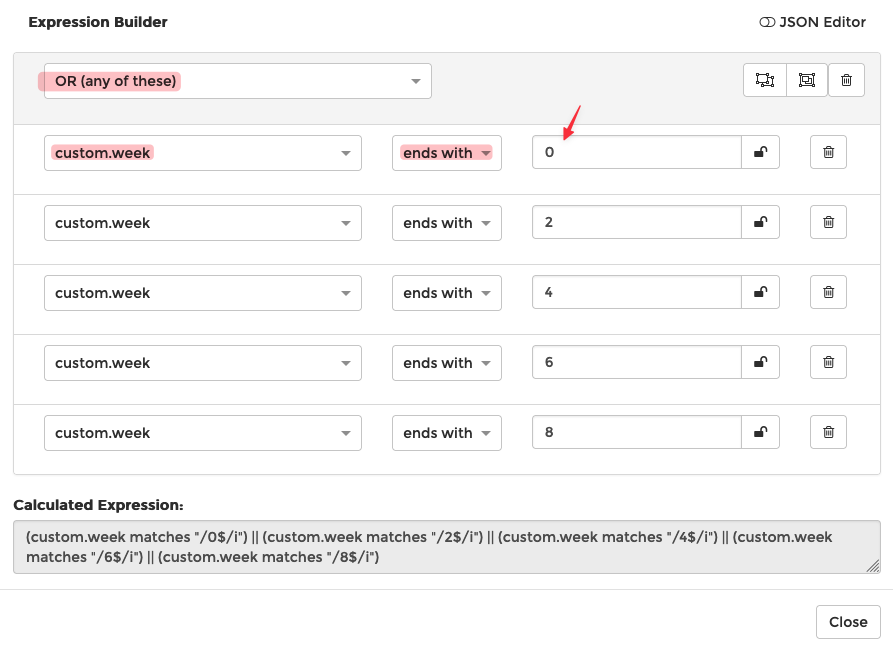This screenshot has height=652, width=893.
Task: Toggle the lock icon beside value 0
Action: (x=760, y=152)
